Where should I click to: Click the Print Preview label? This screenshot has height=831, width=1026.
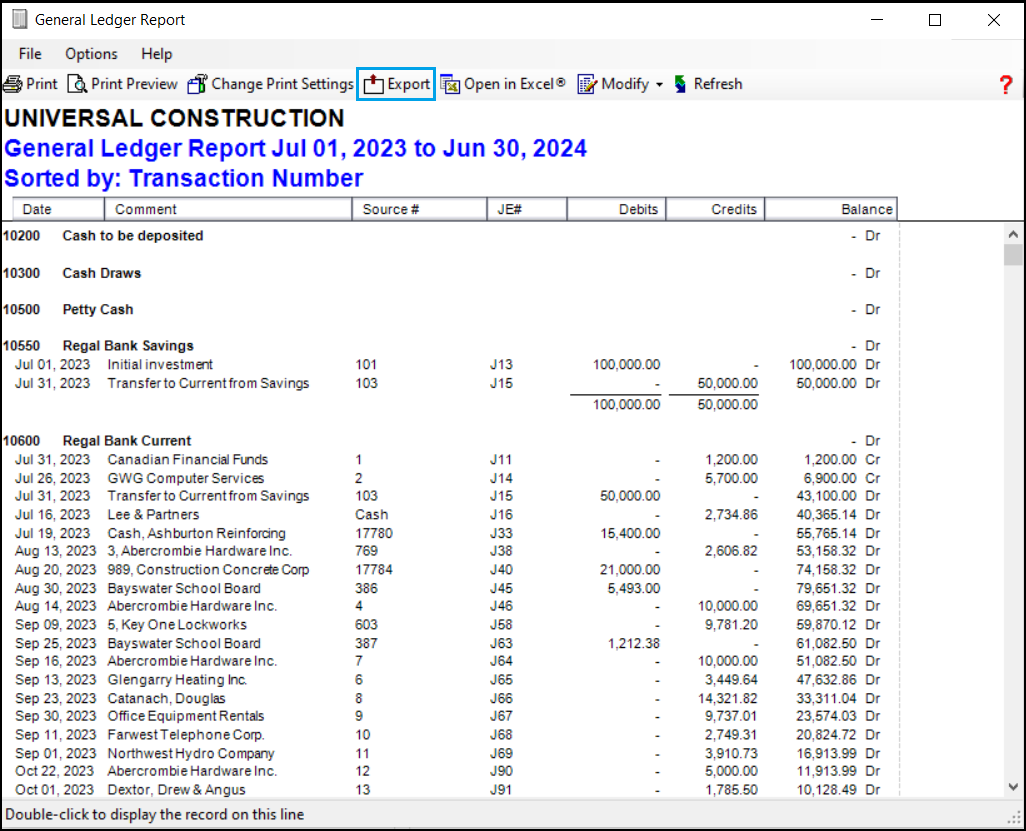[134, 84]
